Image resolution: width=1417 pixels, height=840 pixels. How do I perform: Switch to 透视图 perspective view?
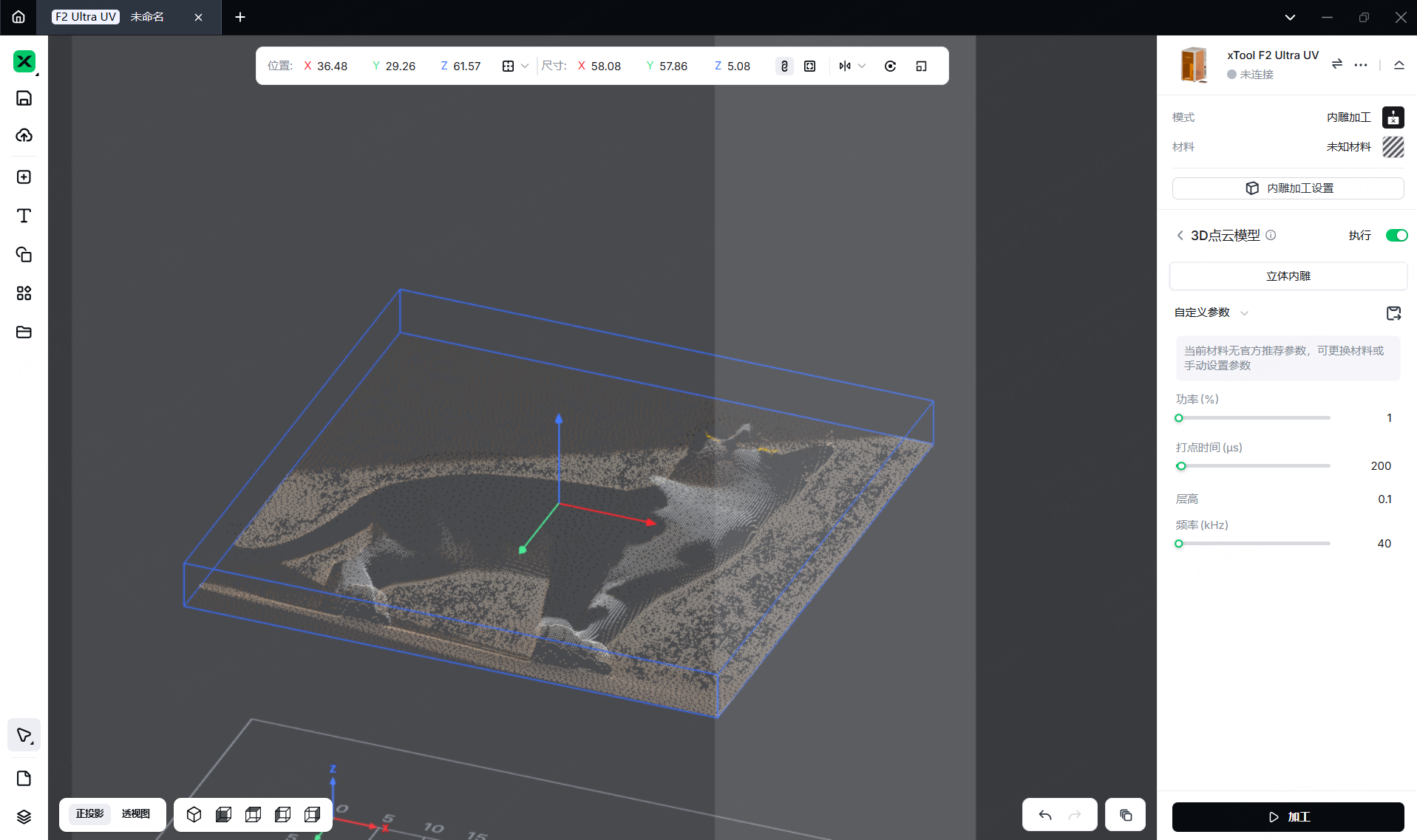click(136, 813)
